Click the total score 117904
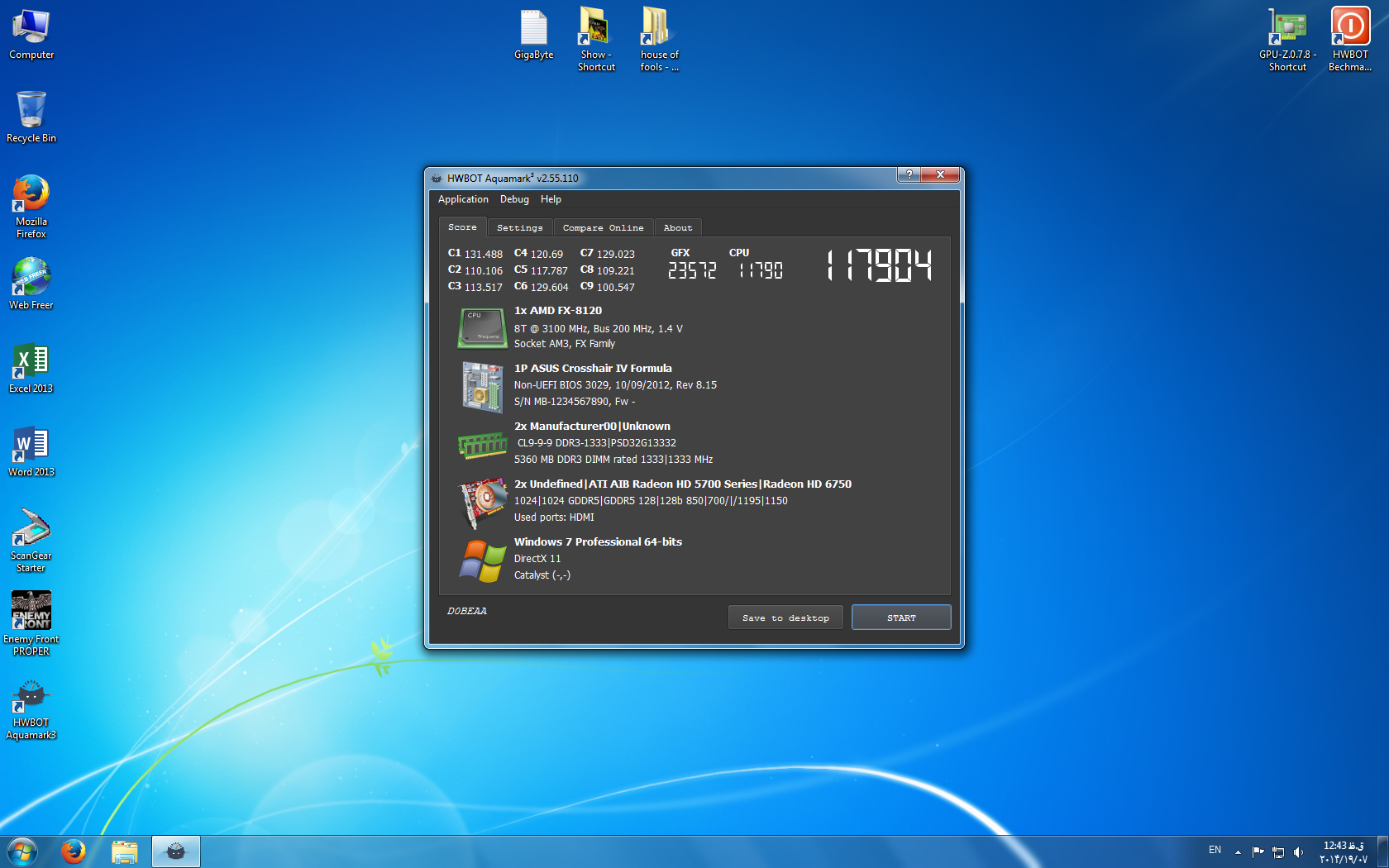 point(880,266)
